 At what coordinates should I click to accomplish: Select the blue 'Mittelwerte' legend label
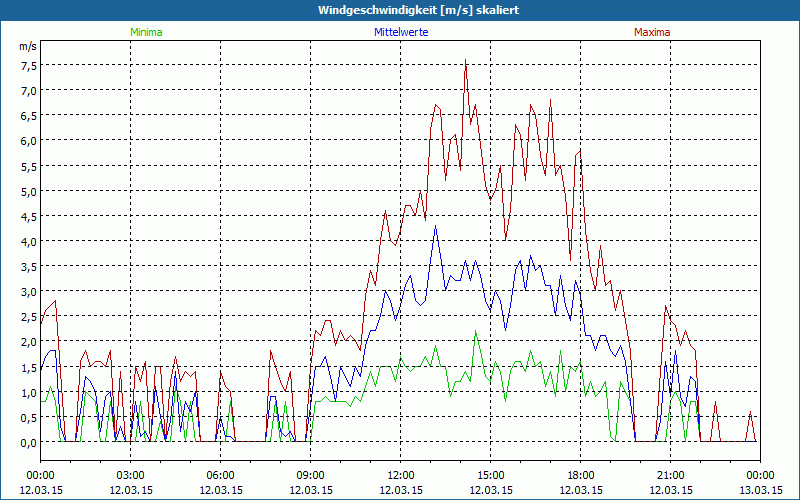pos(401,32)
